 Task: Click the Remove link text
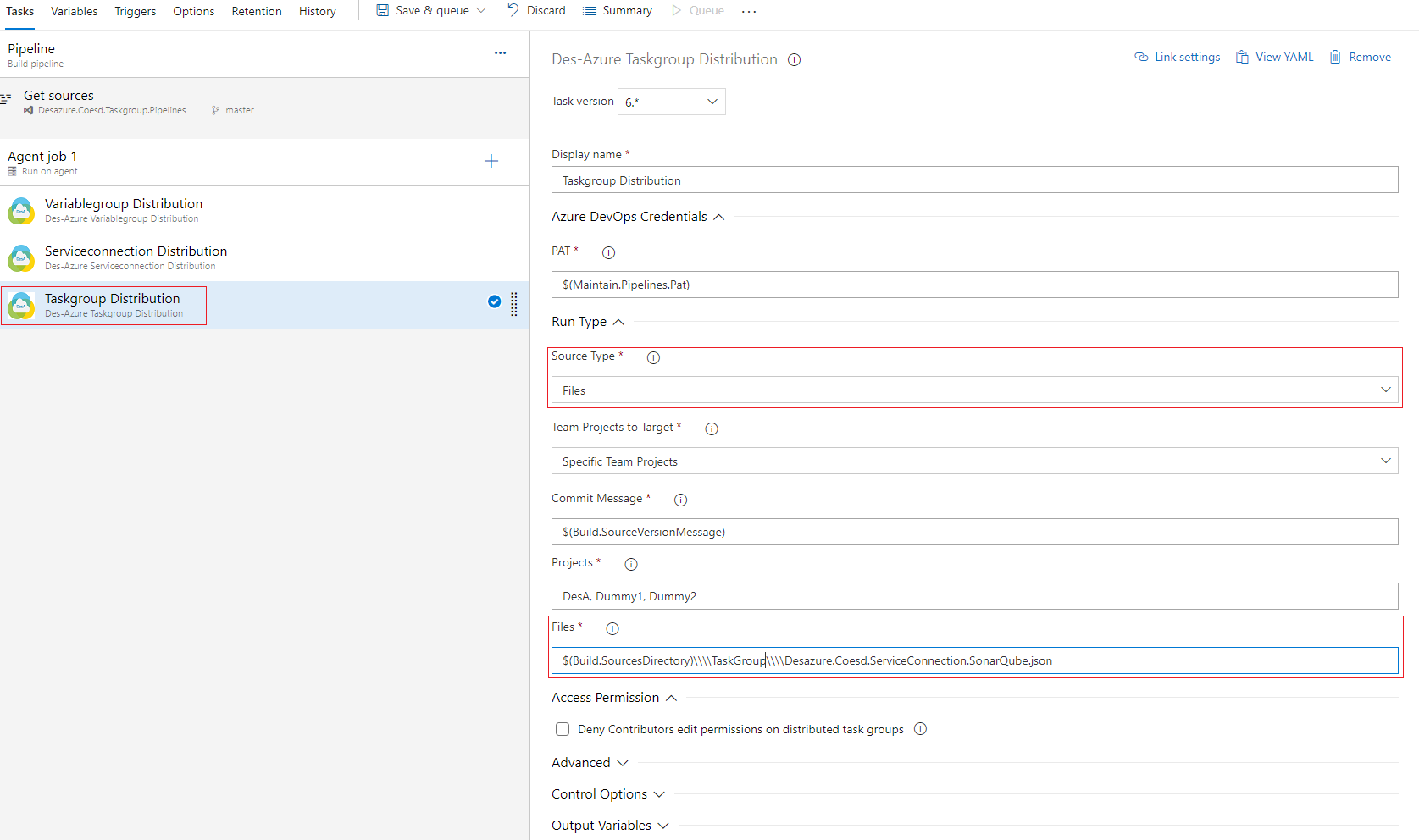pos(1370,57)
